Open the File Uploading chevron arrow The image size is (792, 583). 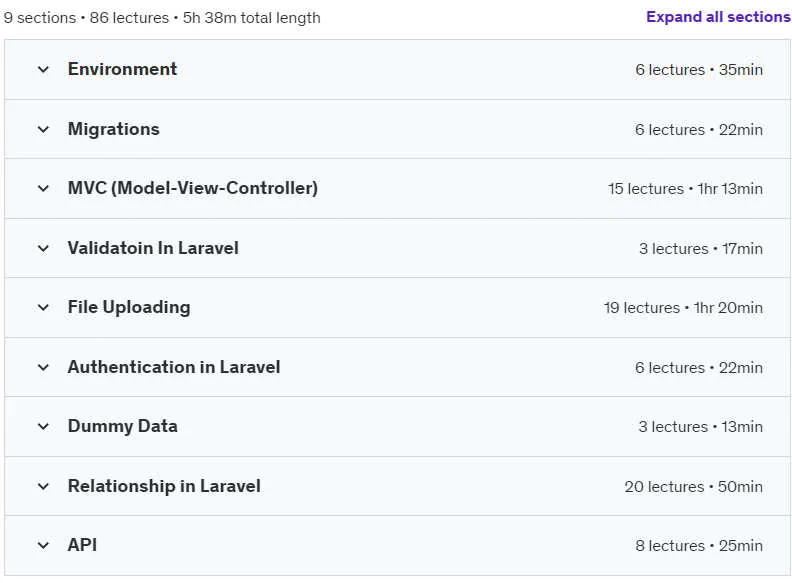point(43,307)
